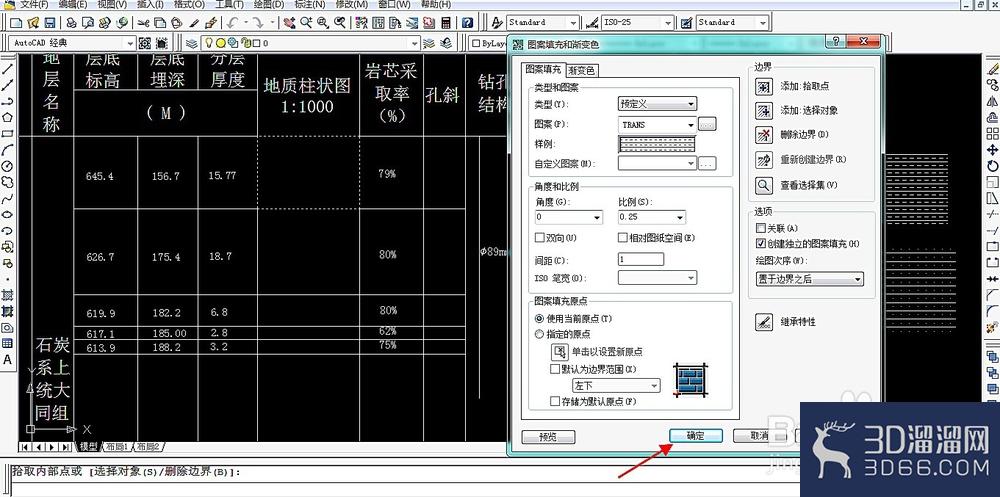
Task: Click the 确定 (OK) button
Action: click(696, 436)
